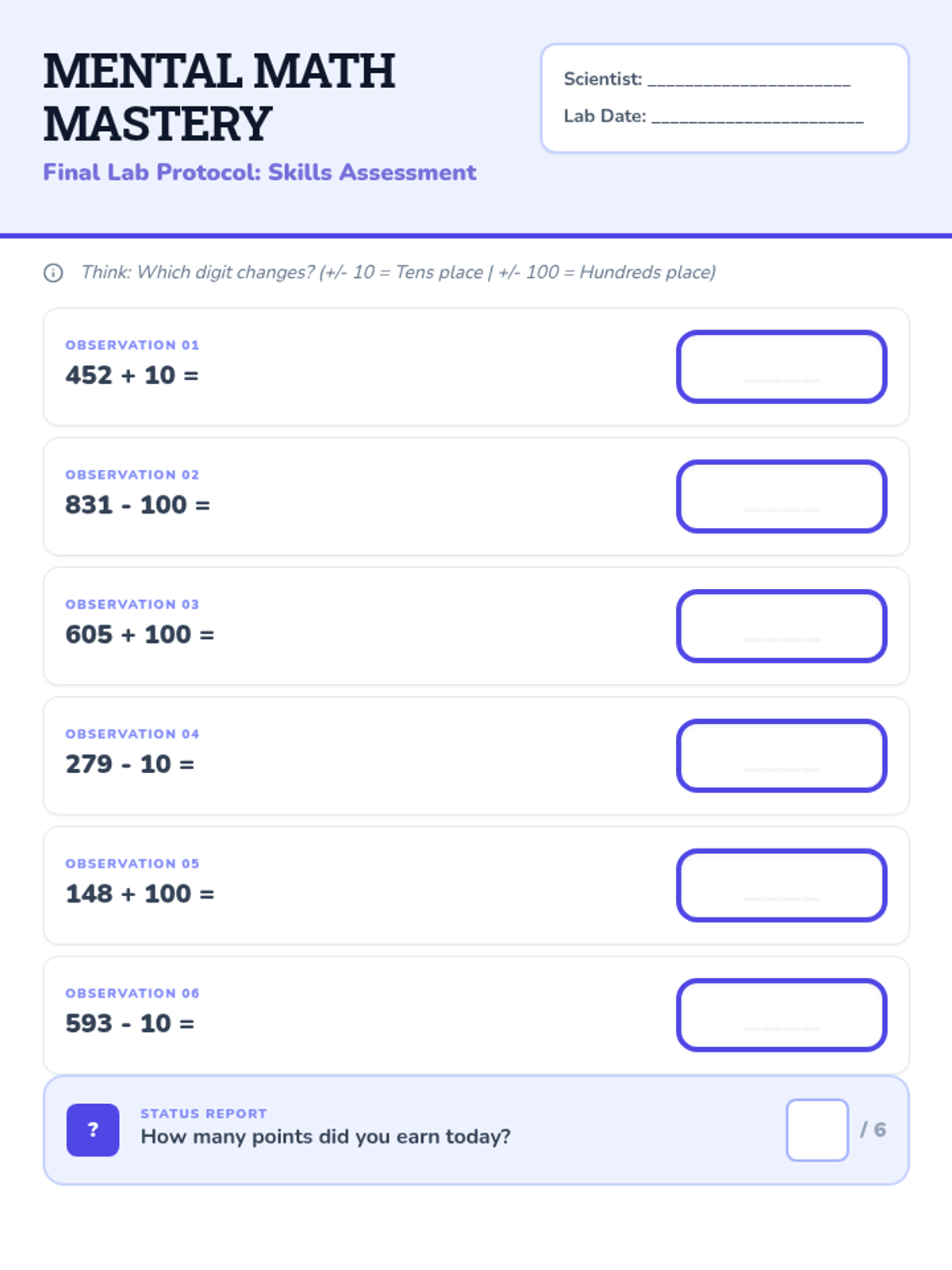Viewport: 952px width, 1270px height.
Task: Focus the answer box for 593 - 10
Action: pos(781,1015)
